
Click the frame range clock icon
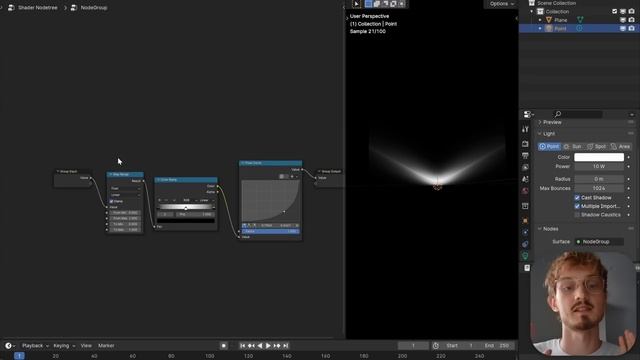436,346
